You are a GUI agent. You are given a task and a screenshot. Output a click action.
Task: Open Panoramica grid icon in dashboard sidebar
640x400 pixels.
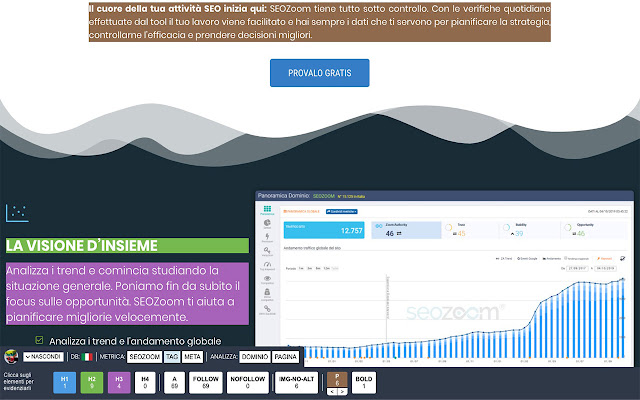point(267,210)
